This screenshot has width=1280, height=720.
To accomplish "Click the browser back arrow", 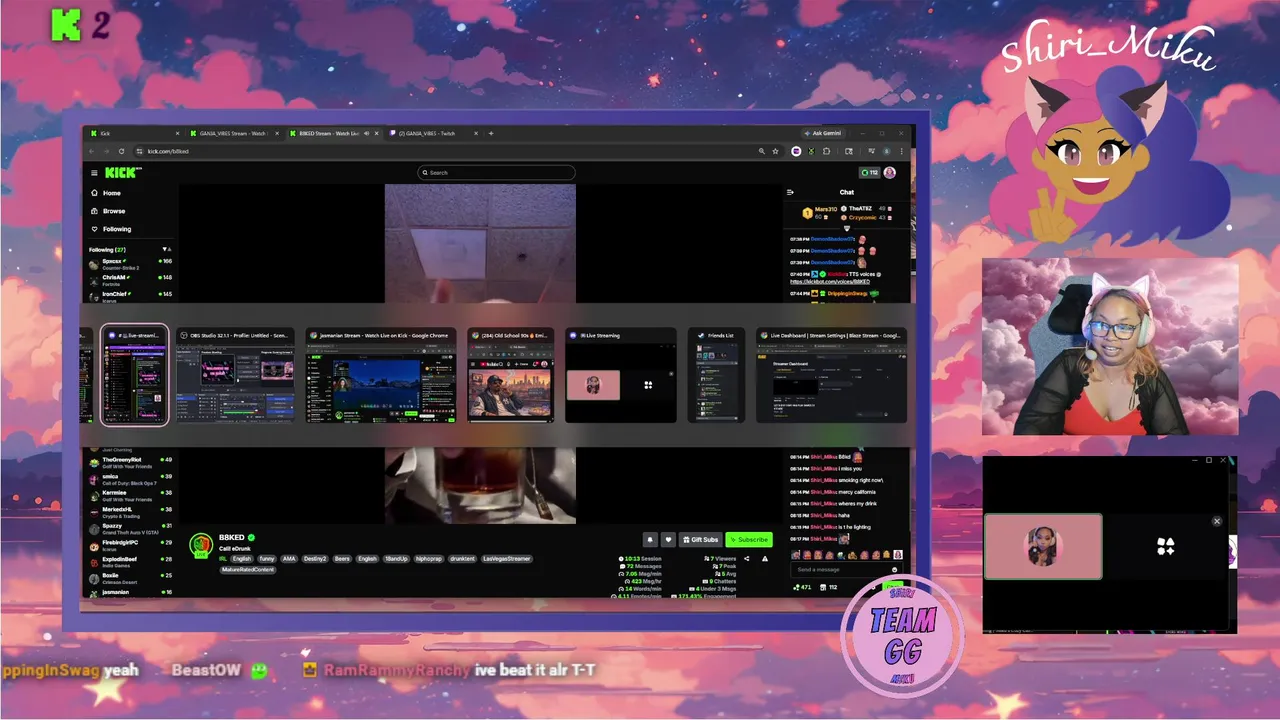I will (93, 151).
